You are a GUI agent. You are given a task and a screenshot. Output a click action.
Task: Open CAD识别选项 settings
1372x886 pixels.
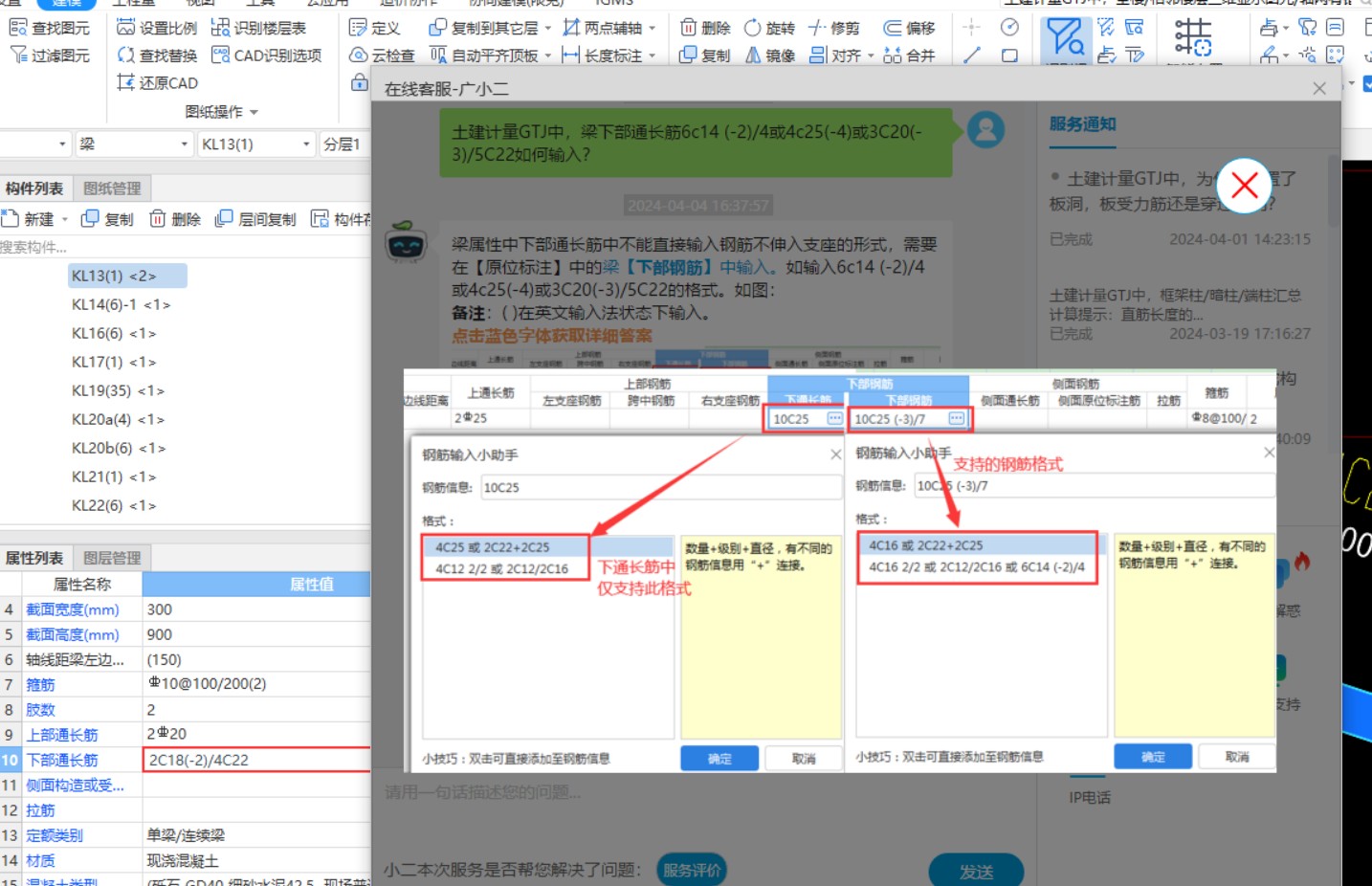coord(266,55)
